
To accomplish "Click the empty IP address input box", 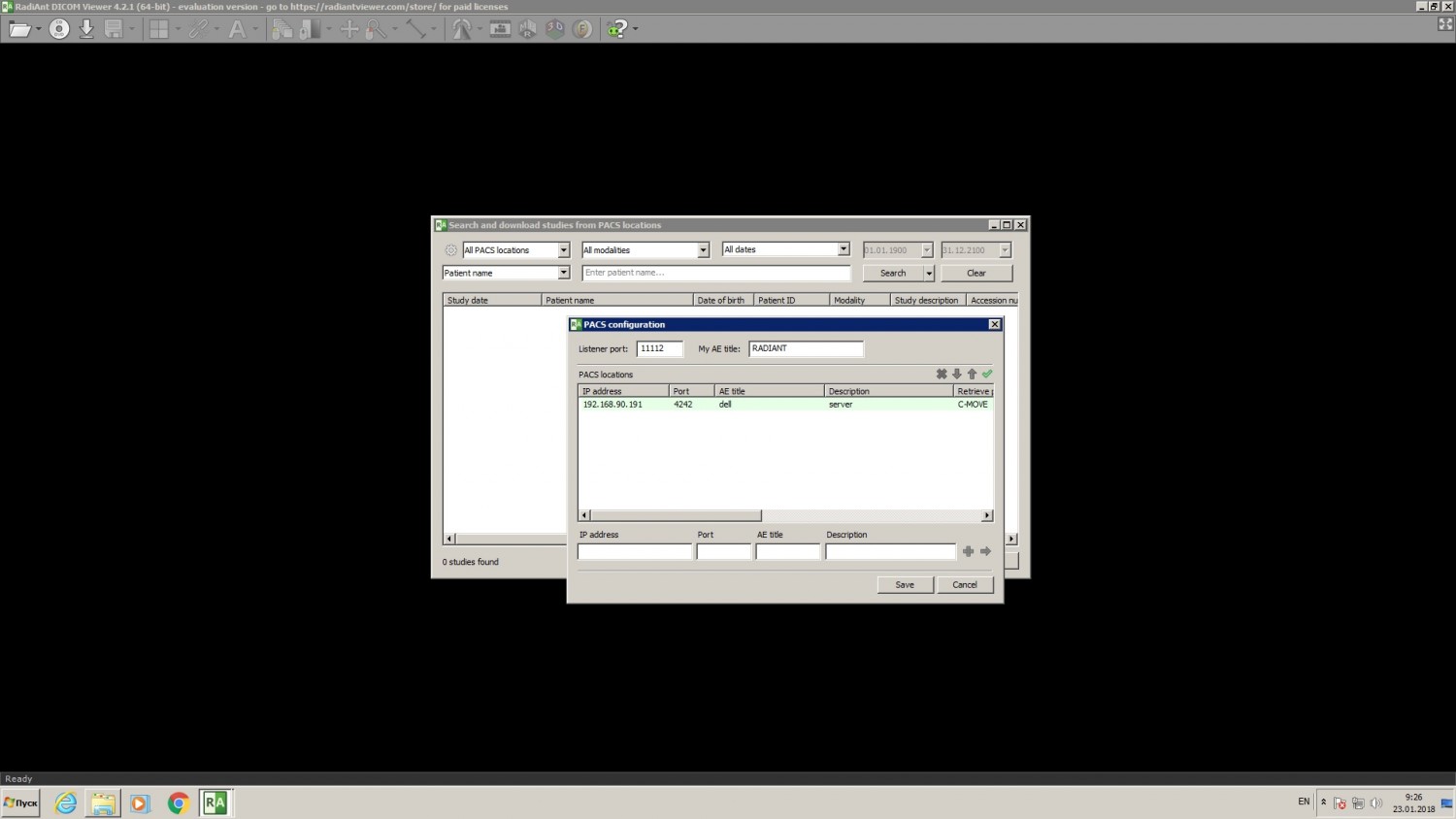I will click(x=634, y=551).
